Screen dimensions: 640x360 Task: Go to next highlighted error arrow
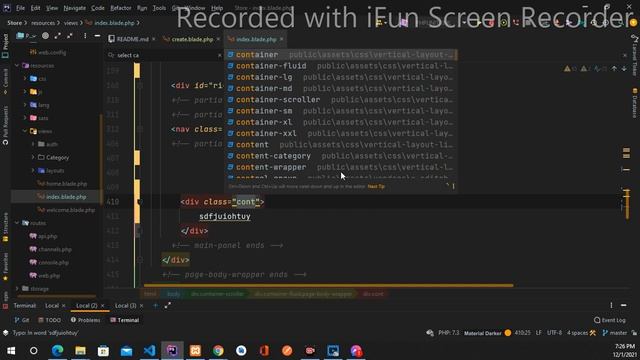pos(624,69)
